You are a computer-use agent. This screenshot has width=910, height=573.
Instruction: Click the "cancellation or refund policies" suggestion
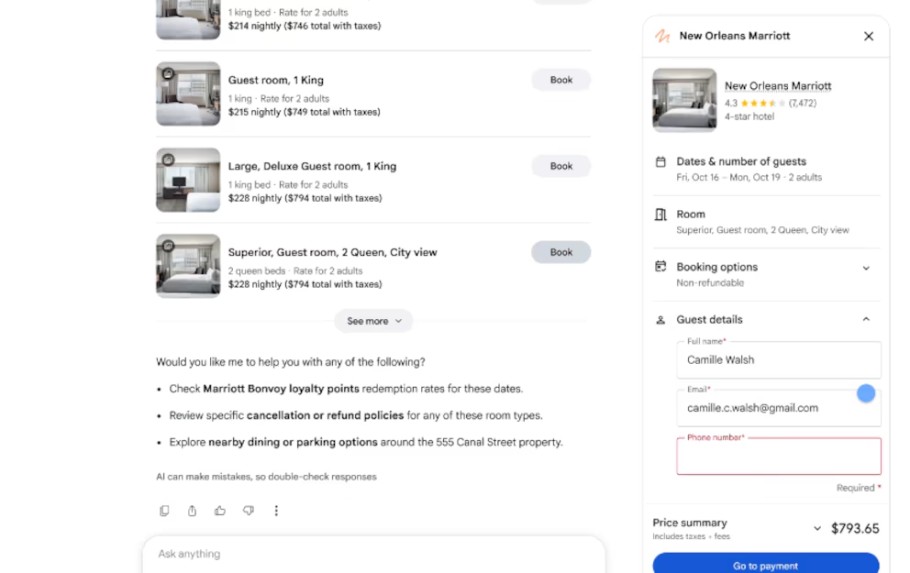pyautogui.click(x=325, y=416)
